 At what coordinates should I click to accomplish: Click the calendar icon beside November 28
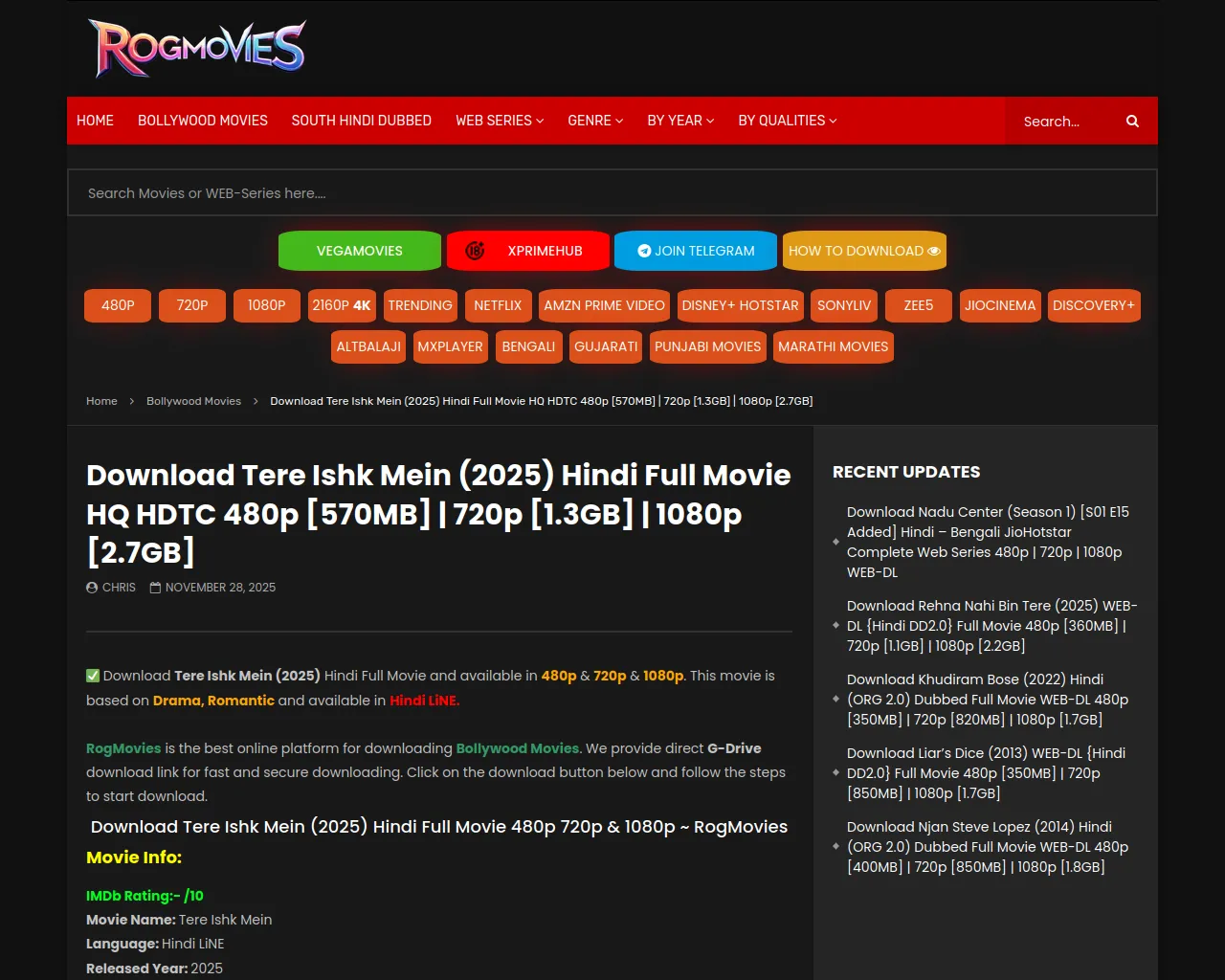coord(155,588)
